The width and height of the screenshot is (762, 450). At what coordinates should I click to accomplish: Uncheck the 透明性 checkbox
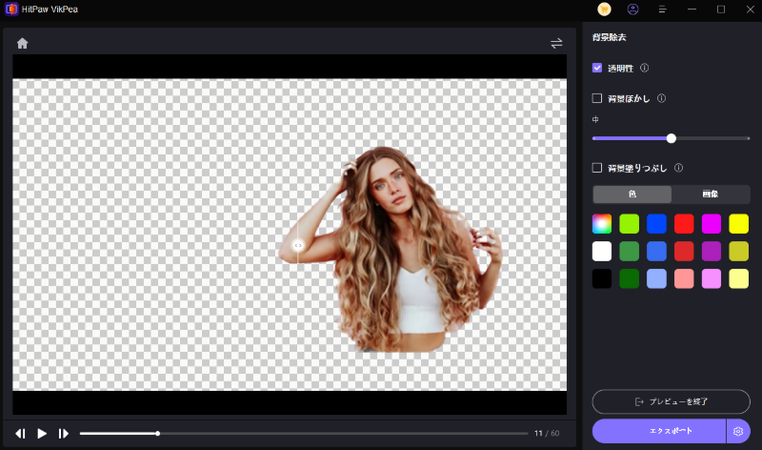tap(597, 68)
